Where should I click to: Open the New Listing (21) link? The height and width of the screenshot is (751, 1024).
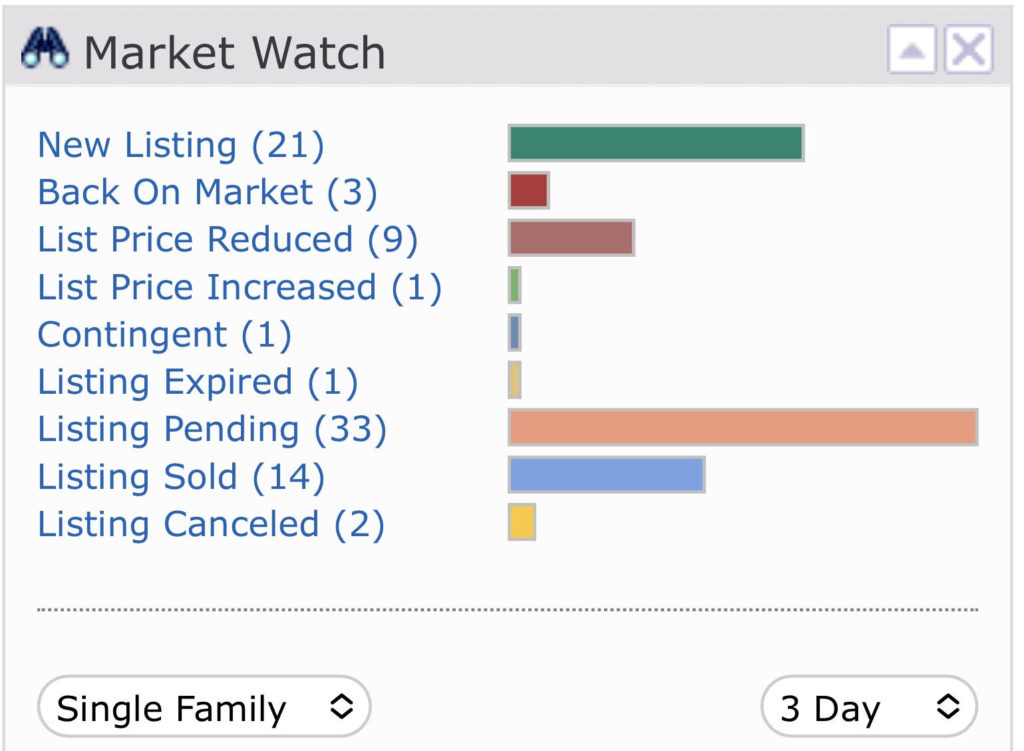(181, 144)
